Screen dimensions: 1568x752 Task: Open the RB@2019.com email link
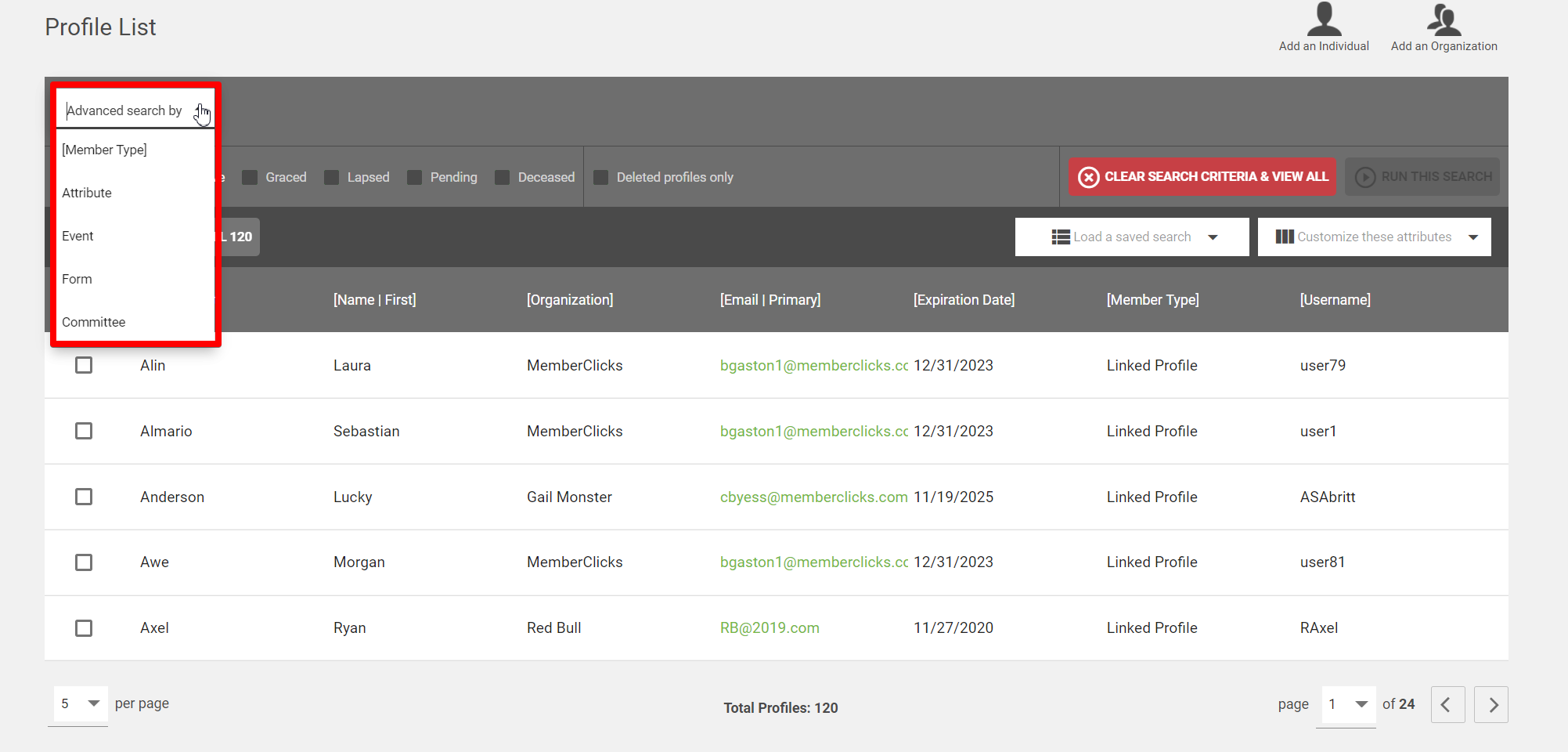click(770, 628)
